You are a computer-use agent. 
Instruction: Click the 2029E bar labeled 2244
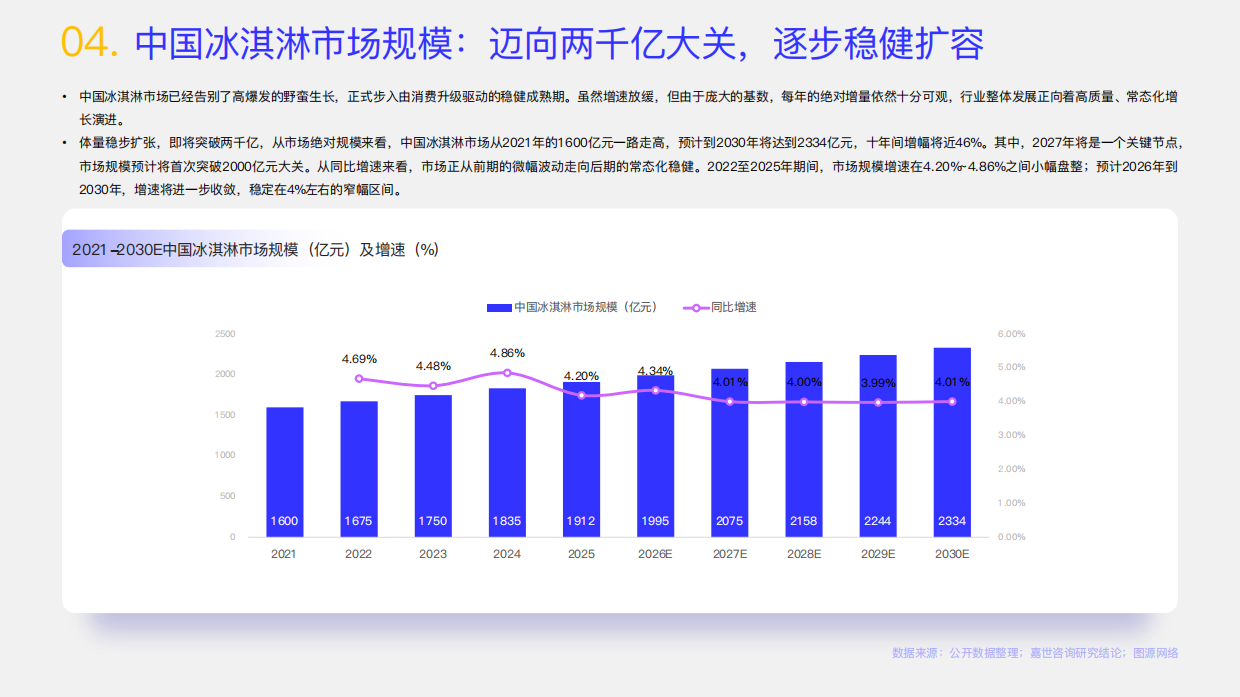[878, 446]
